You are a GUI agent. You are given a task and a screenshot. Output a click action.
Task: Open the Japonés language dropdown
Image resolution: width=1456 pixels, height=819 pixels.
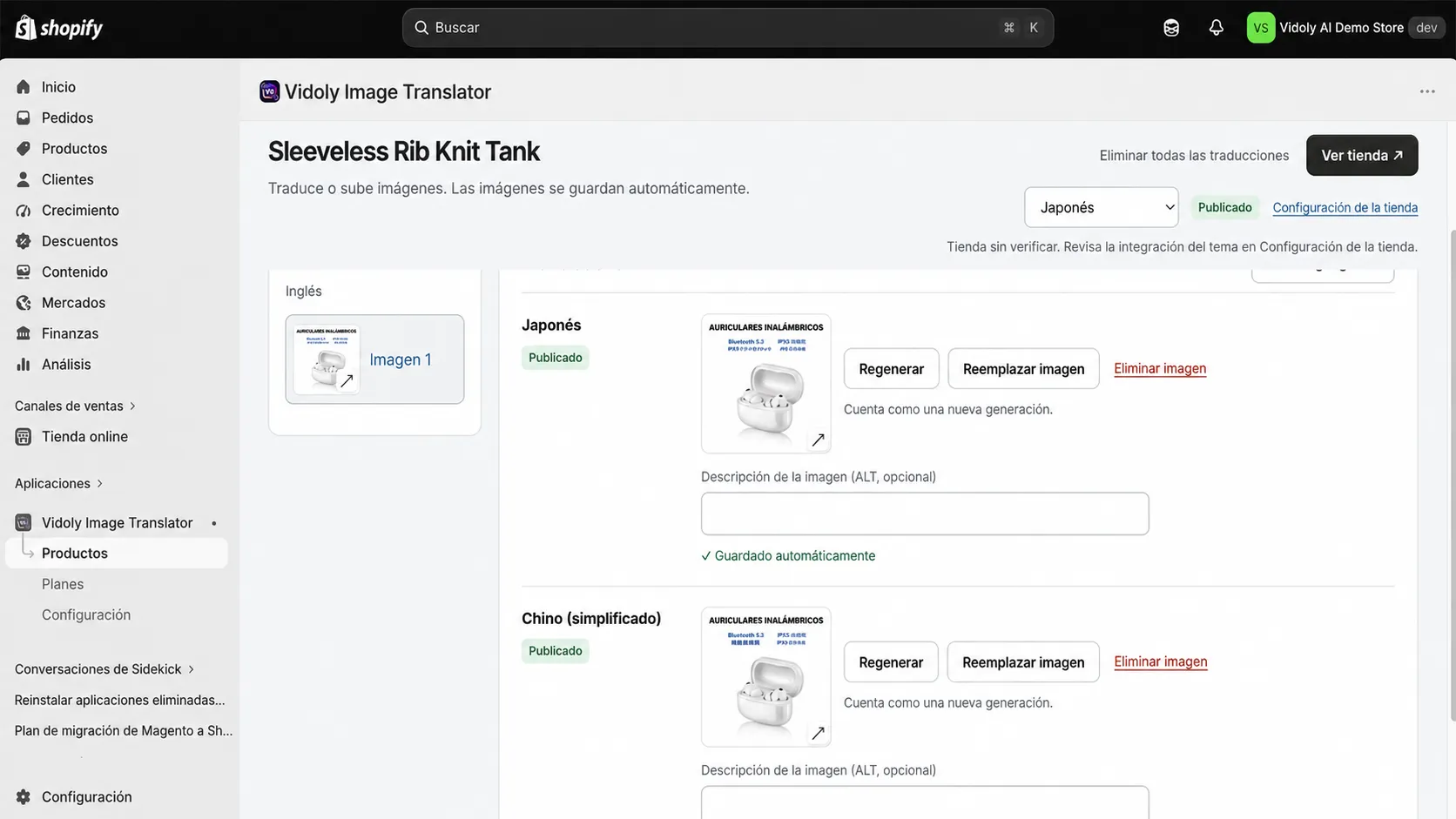pos(1101,207)
